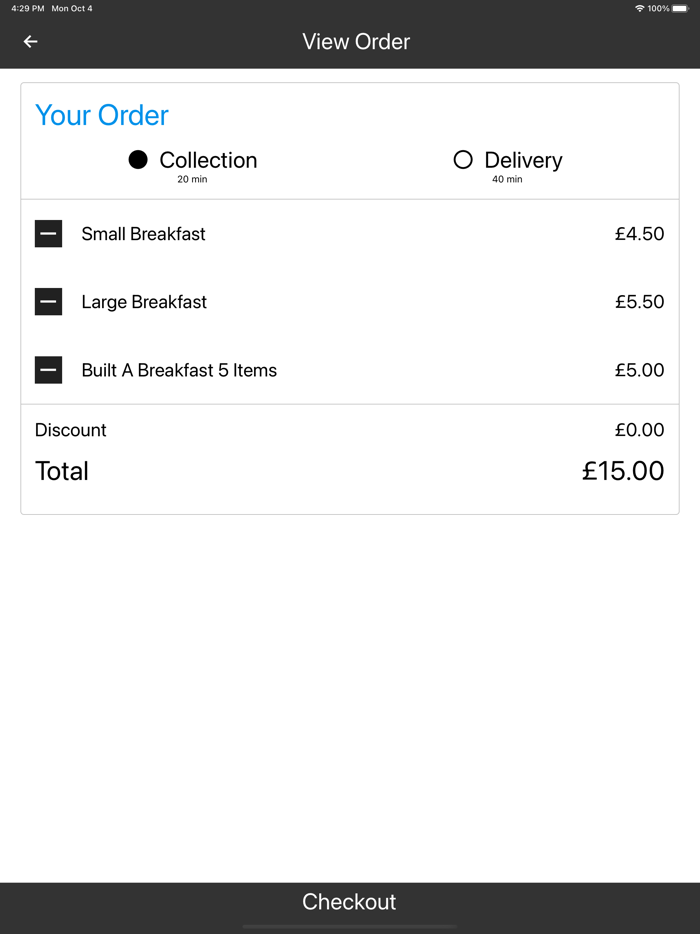Image resolution: width=700 pixels, height=934 pixels.
Task: Click the 100% battery percentage indicator
Action: pyautogui.click(x=661, y=8)
